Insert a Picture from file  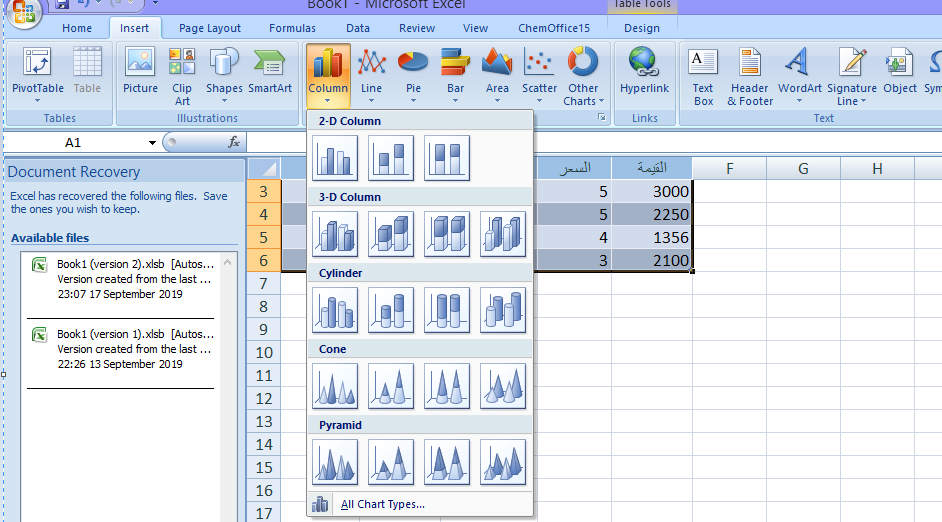[x=140, y=71]
